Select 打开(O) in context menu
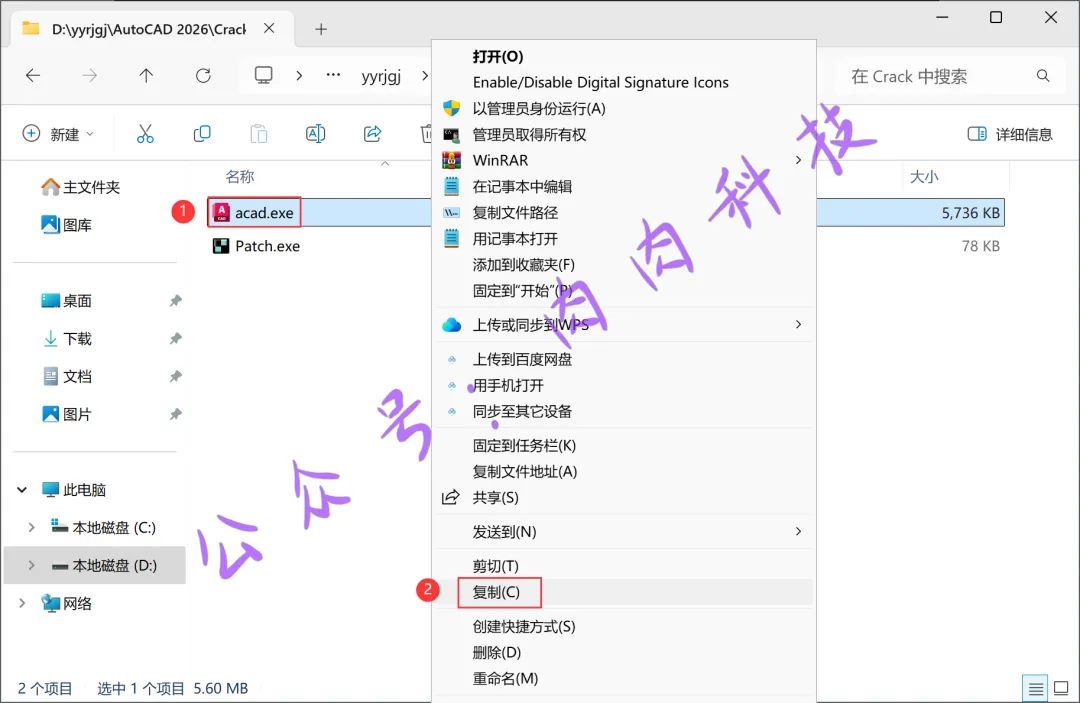This screenshot has height=703, width=1080. point(498,56)
